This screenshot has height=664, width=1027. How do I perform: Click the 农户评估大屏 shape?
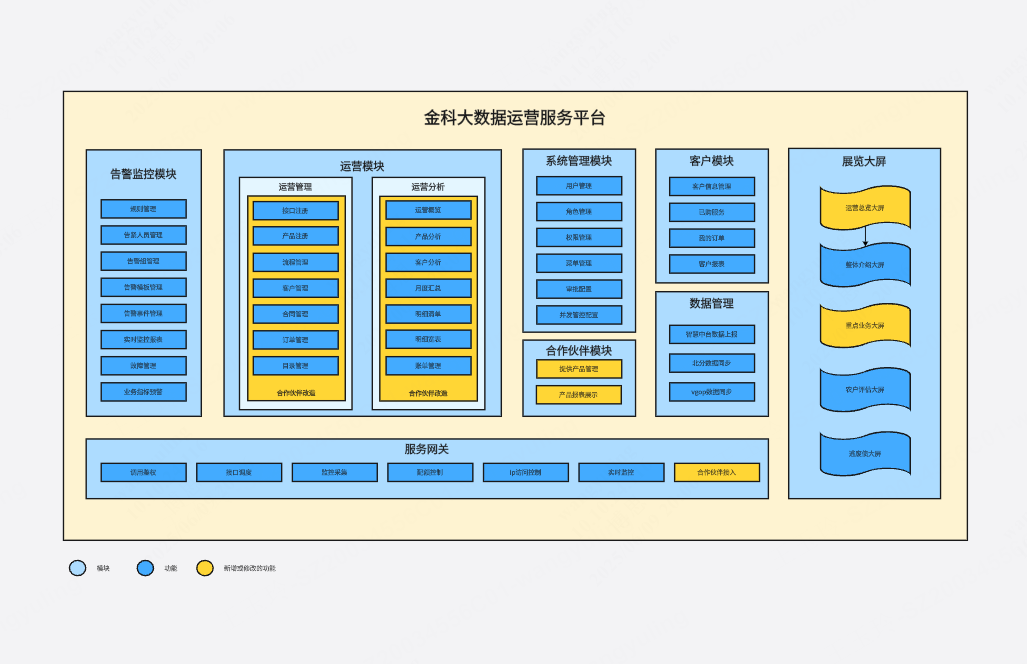pyautogui.click(x=865, y=390)
